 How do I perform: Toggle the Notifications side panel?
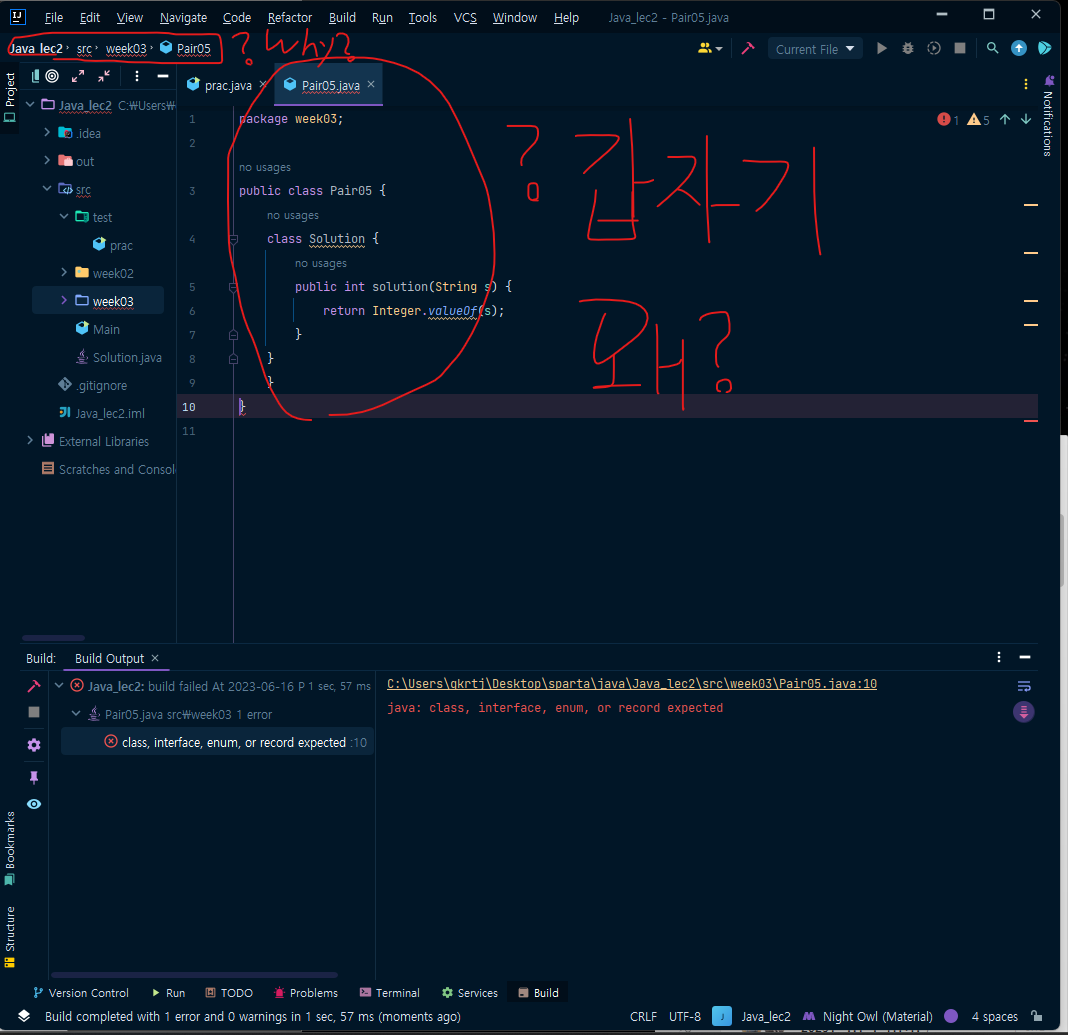click(x=1048, y=116)
